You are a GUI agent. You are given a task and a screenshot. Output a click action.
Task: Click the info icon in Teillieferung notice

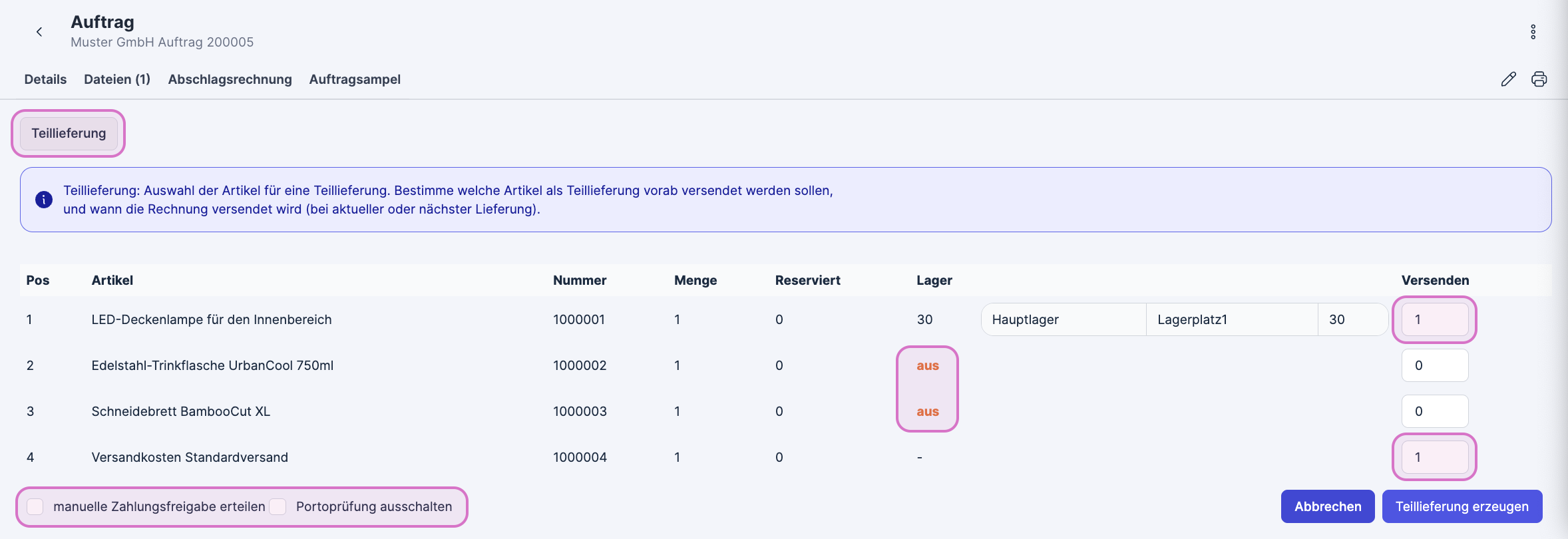click(x=44, y=200)
